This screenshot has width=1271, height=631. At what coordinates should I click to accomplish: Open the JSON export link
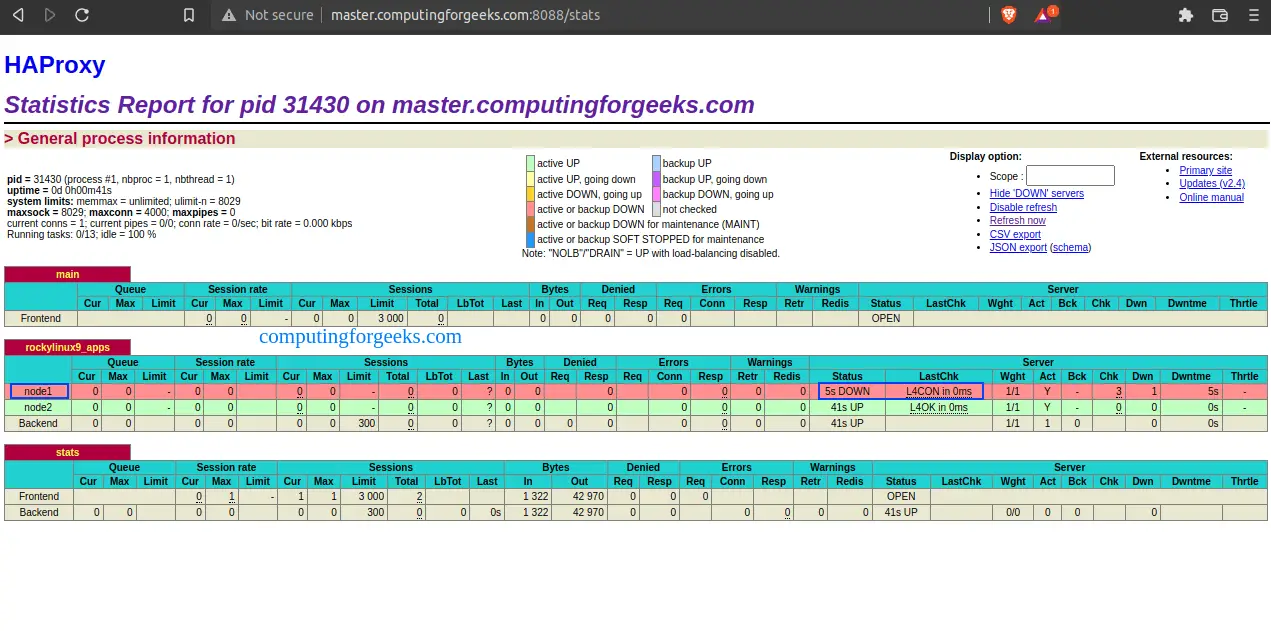click(x=1018, y=248)
